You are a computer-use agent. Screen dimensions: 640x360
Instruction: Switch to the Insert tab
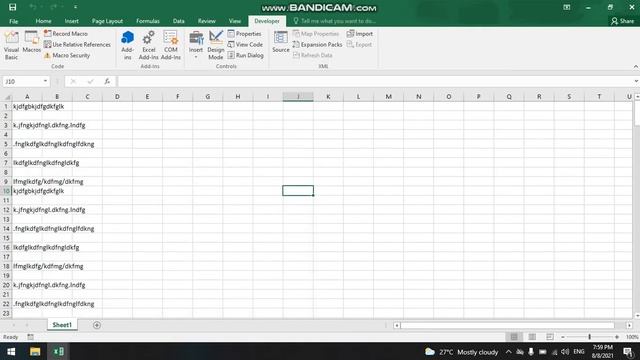point(71,21)
